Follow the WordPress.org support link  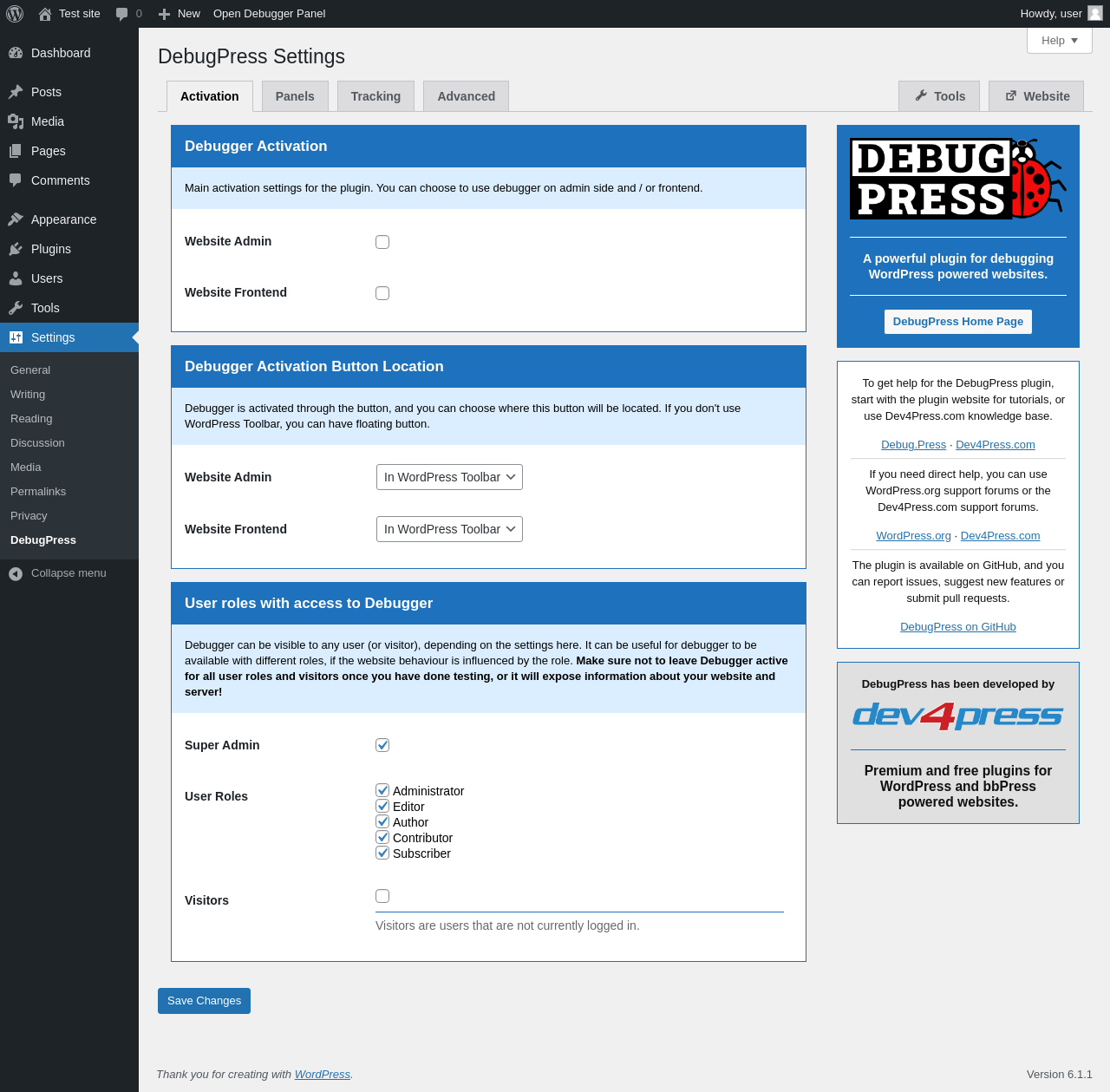coord(913,536)
